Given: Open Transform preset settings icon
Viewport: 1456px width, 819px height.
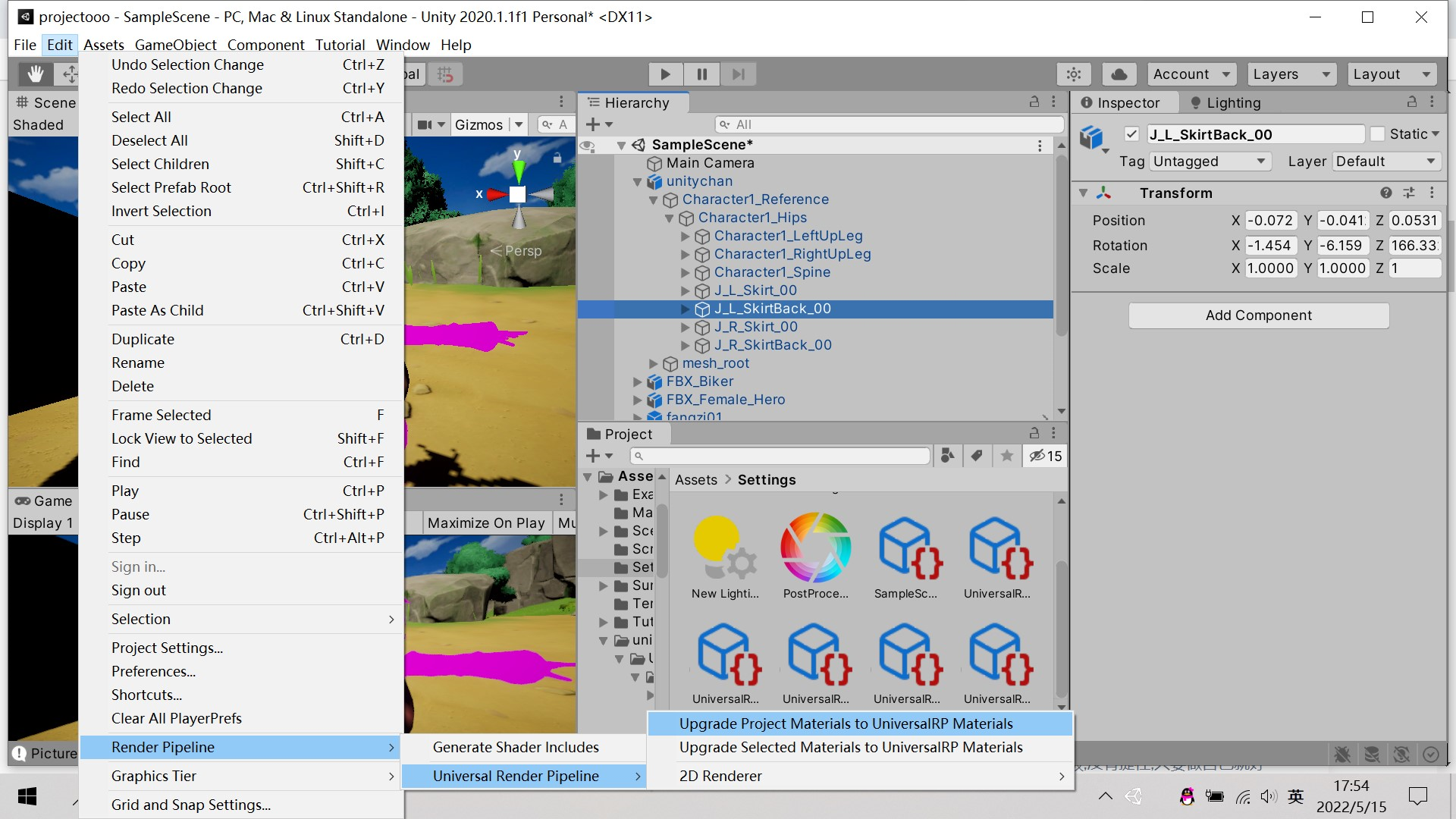Looking at the screenshot, I should 1409,193.
